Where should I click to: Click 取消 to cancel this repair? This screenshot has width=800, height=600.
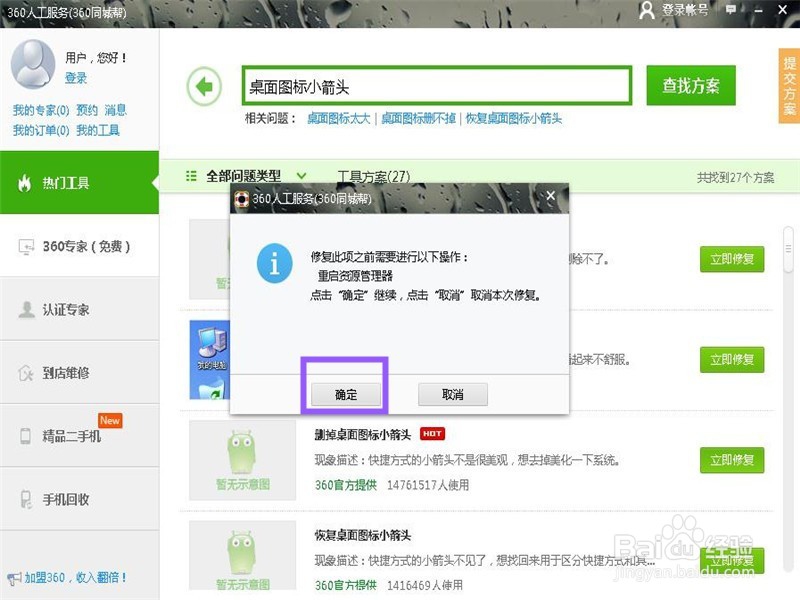click(x=452, y=394)
